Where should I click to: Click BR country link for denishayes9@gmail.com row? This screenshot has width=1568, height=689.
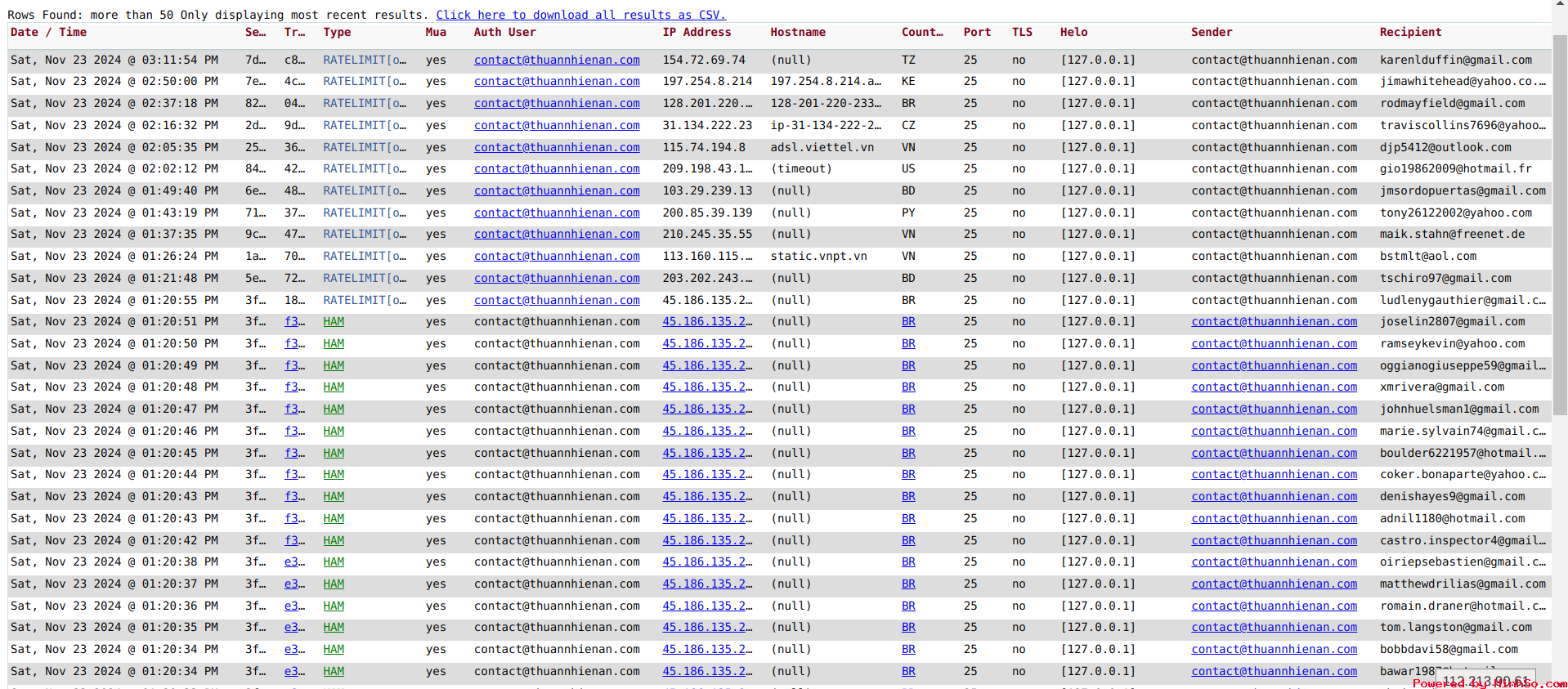(x=908, y=497)
